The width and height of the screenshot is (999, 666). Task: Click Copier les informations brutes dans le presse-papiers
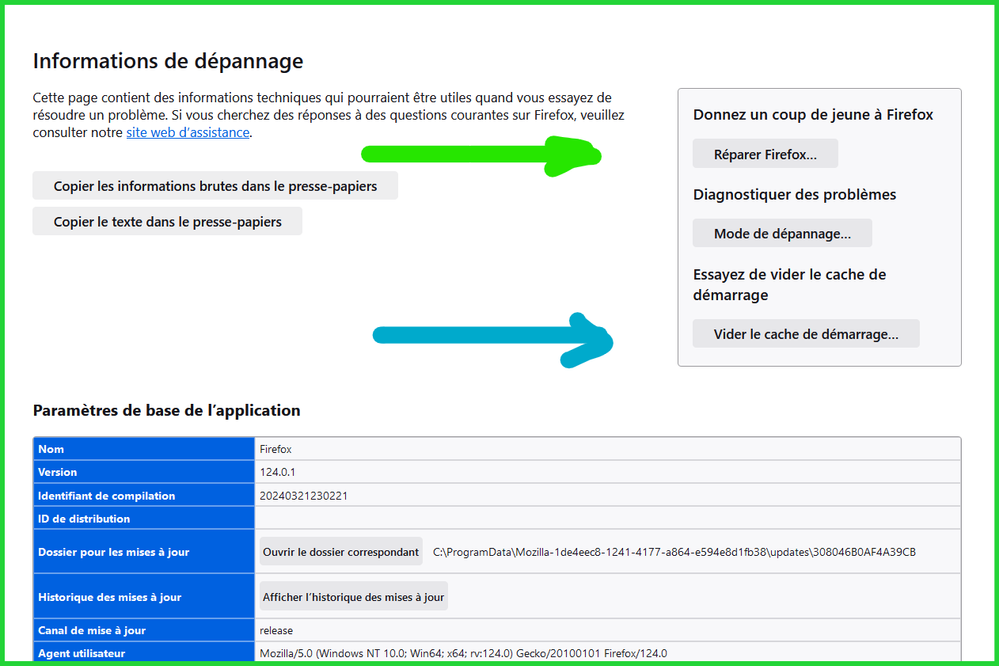[215, 186]
